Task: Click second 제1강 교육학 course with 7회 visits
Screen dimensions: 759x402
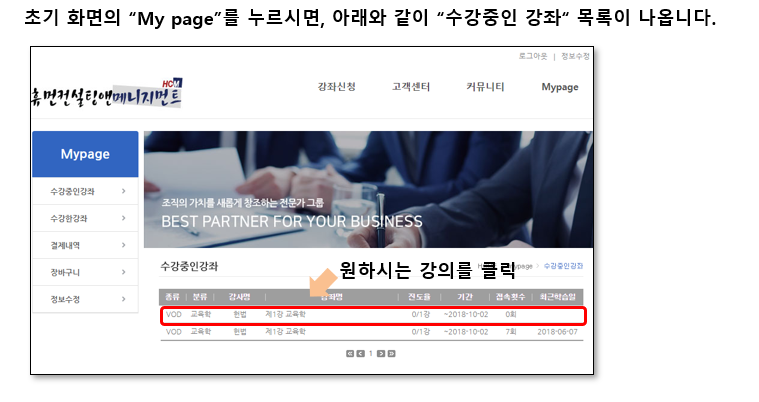Action: click(x=286, y=331)
